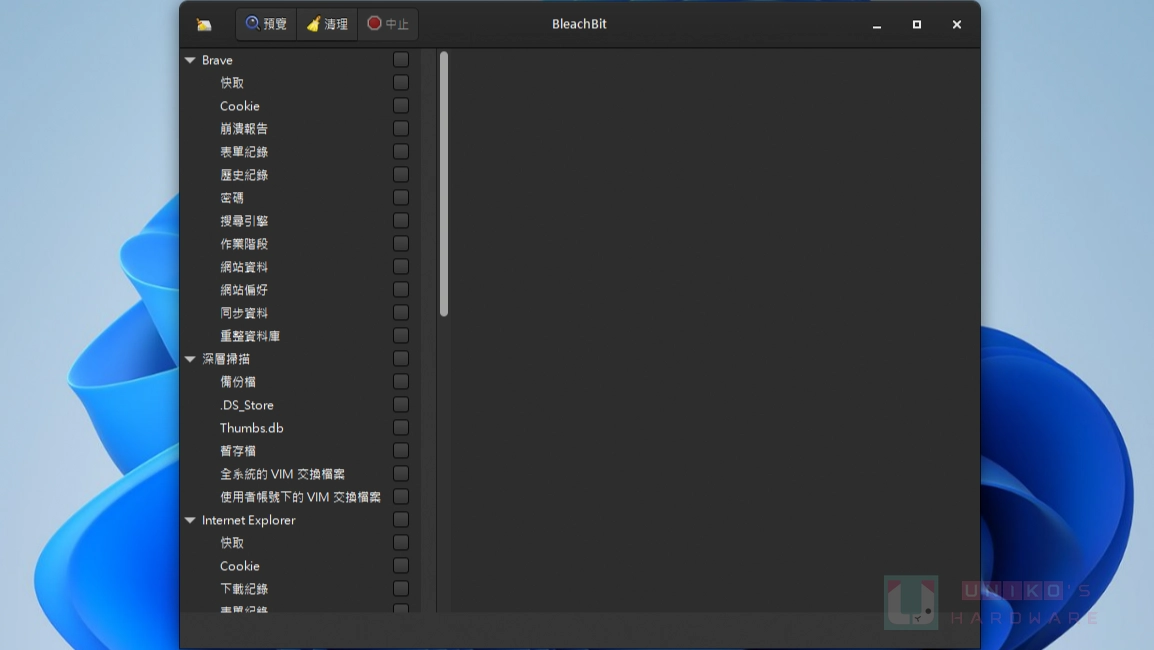The width and height of the screenshot is (1154, 650).
Task: Click the 重整資料庫 row label
Action: [250, 336]
